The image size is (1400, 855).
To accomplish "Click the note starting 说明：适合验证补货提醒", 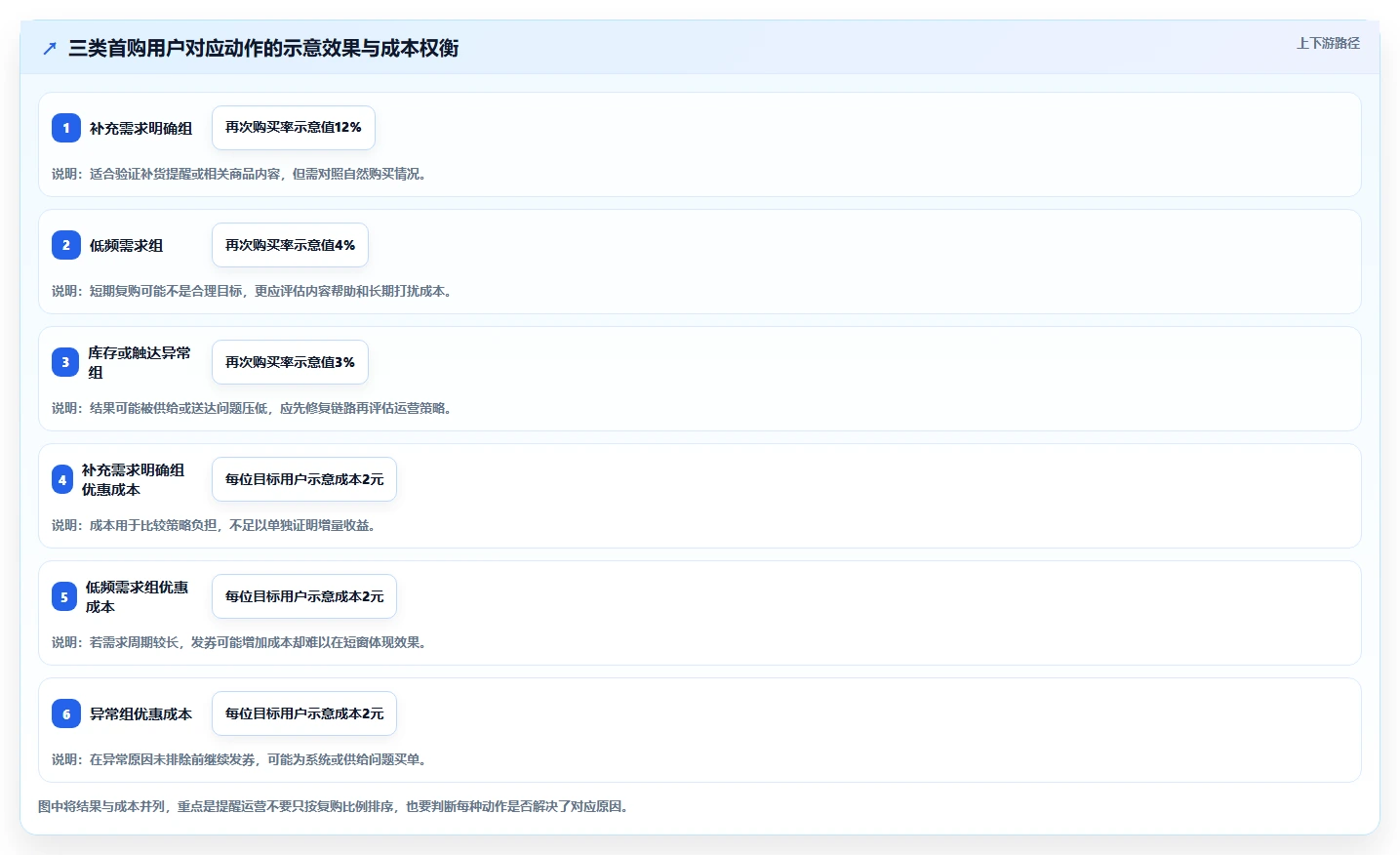I will coord(239,174).
